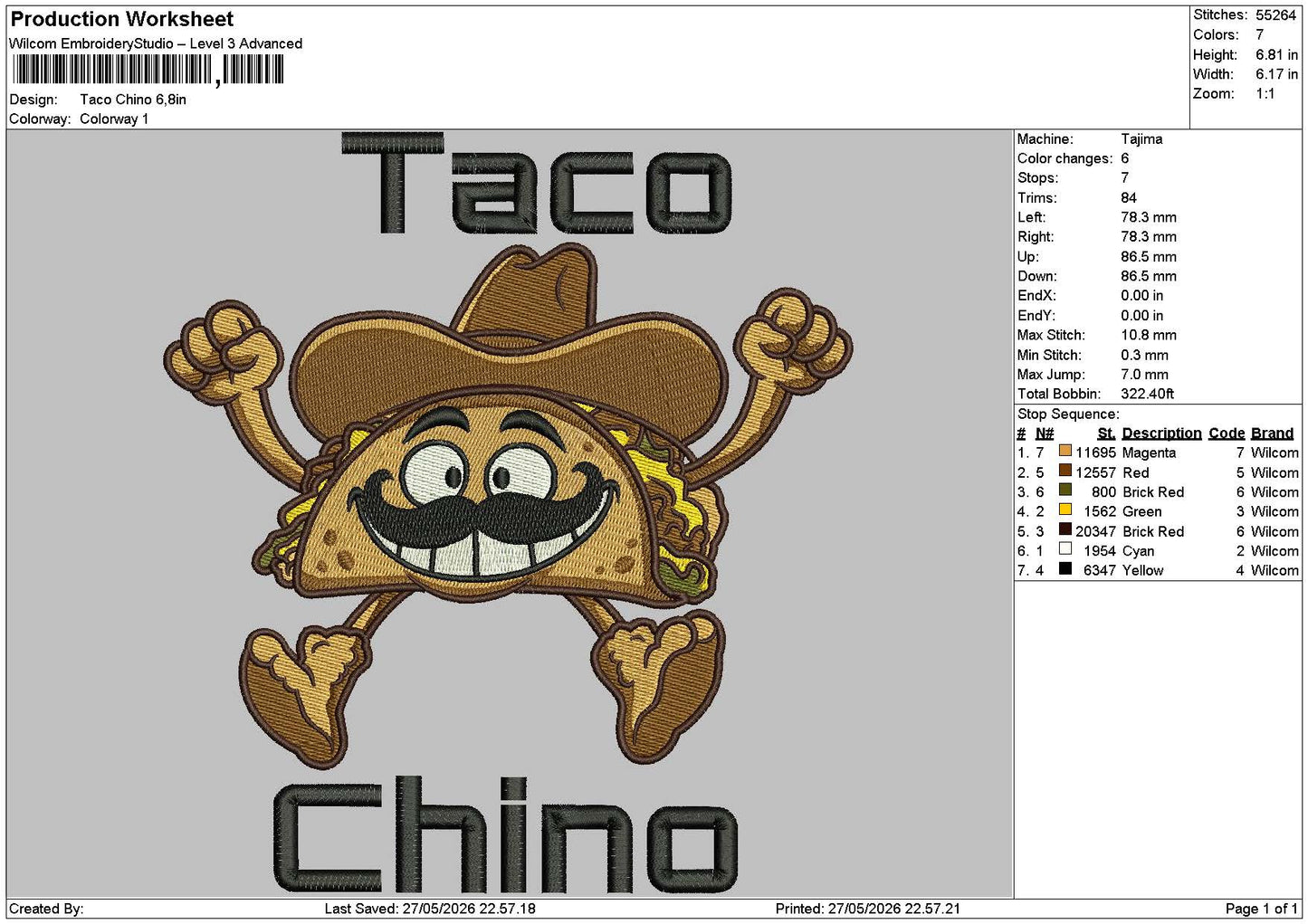Click the Min Stitch value 0.3 mm
Screen dimensions: 1308x924
point(1144,355)
